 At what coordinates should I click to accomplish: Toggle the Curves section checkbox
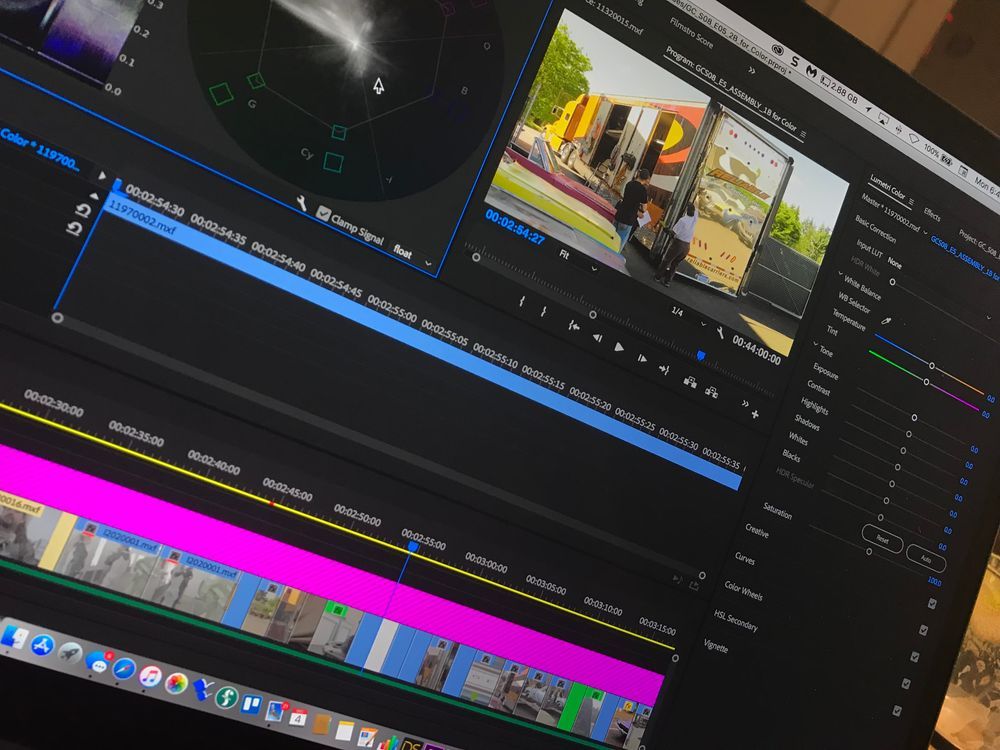tap(923, 631)
